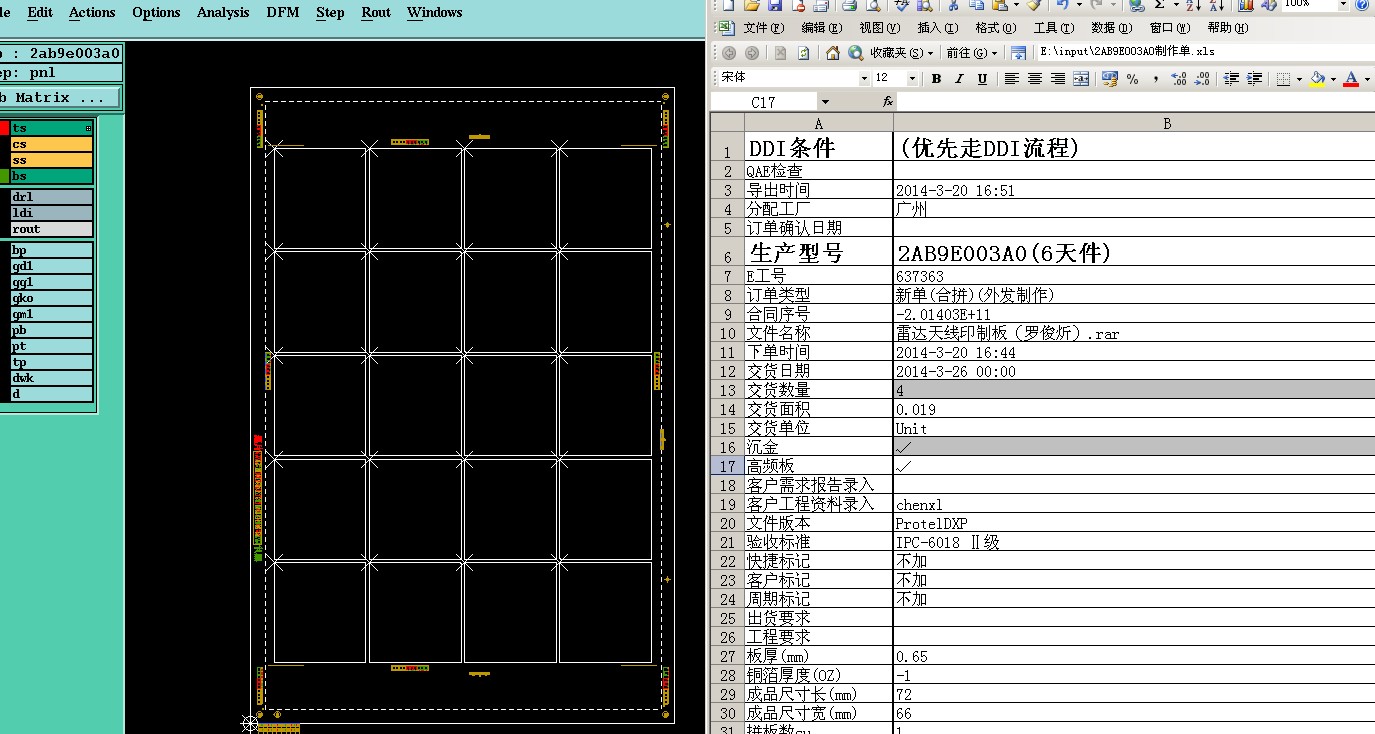Viewport: 1375px width, 734px height.
Task: Select cell containing 雷达天线印制板 file name
Action: click(1134, 333)
